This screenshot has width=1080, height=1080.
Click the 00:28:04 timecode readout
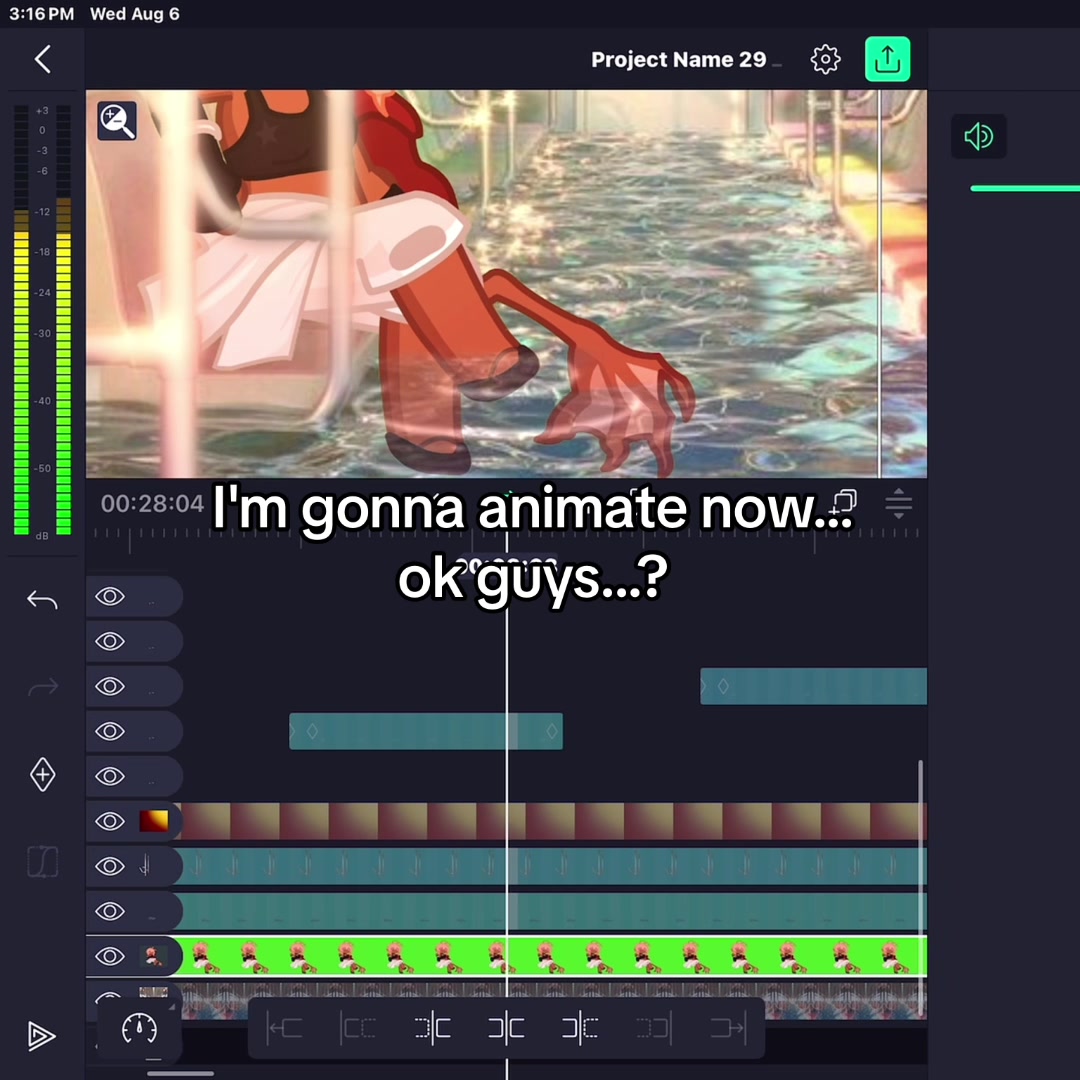[x=152, y=503]
